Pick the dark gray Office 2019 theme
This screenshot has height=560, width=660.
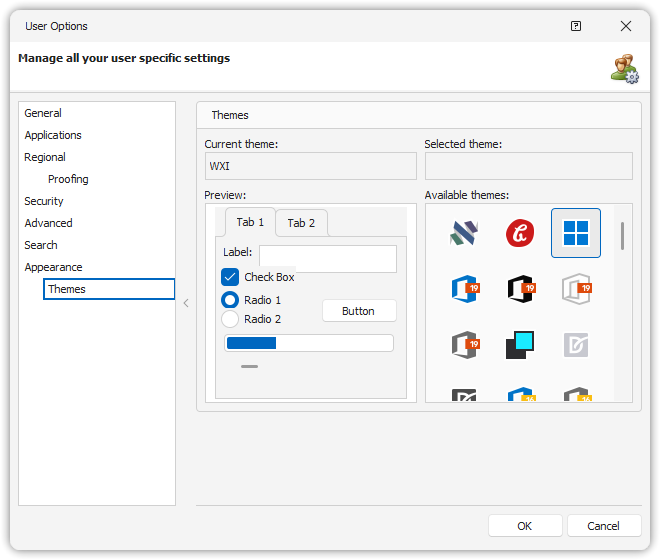[464, 345]
